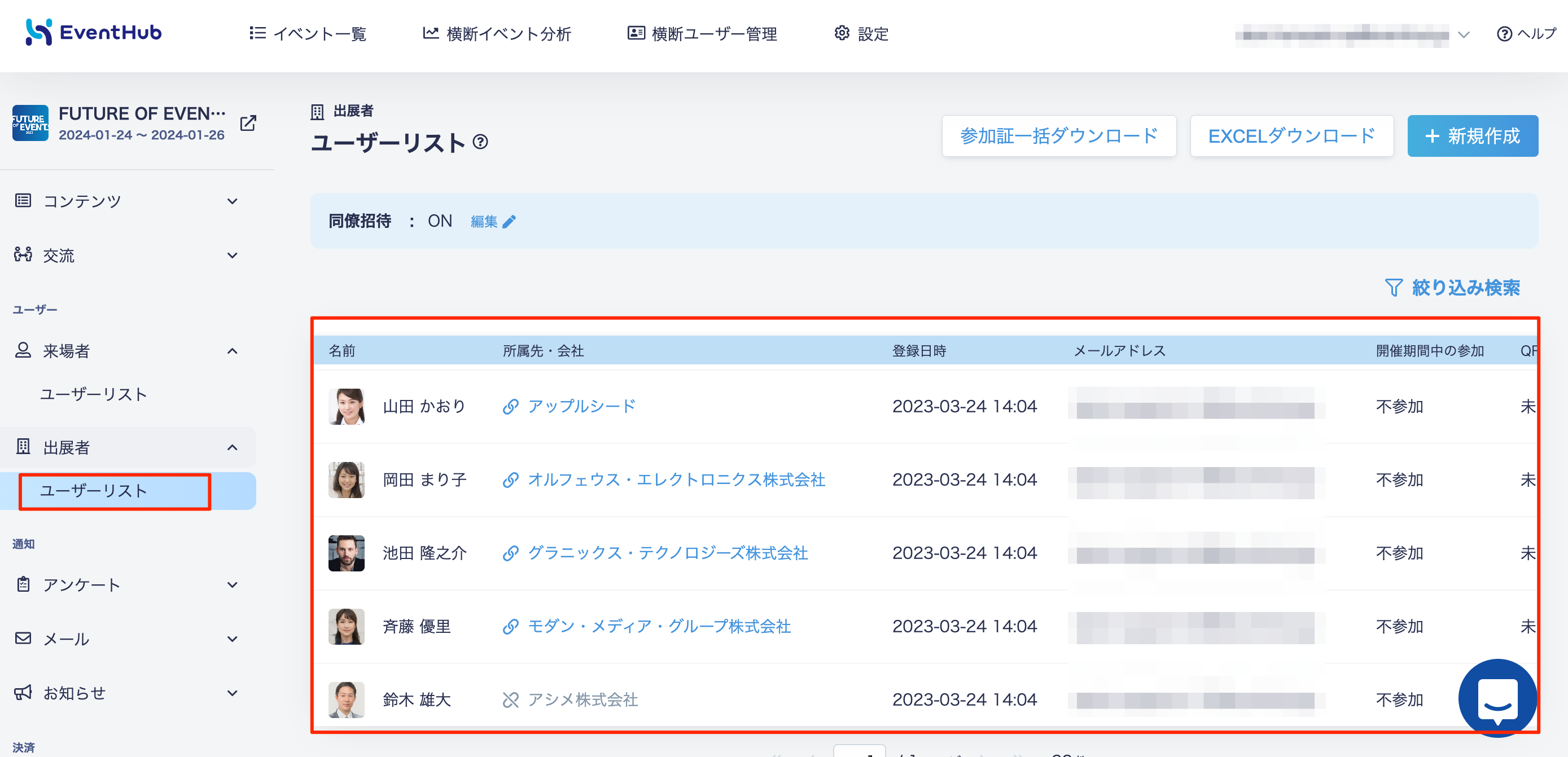Open the アップルシード company link
This screenshot has height=757, width=1568.
[582, 407]
